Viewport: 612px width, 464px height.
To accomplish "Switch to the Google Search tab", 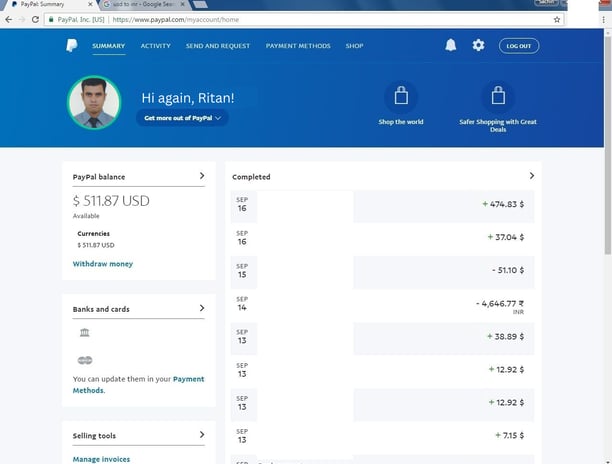I will [144, 4].
